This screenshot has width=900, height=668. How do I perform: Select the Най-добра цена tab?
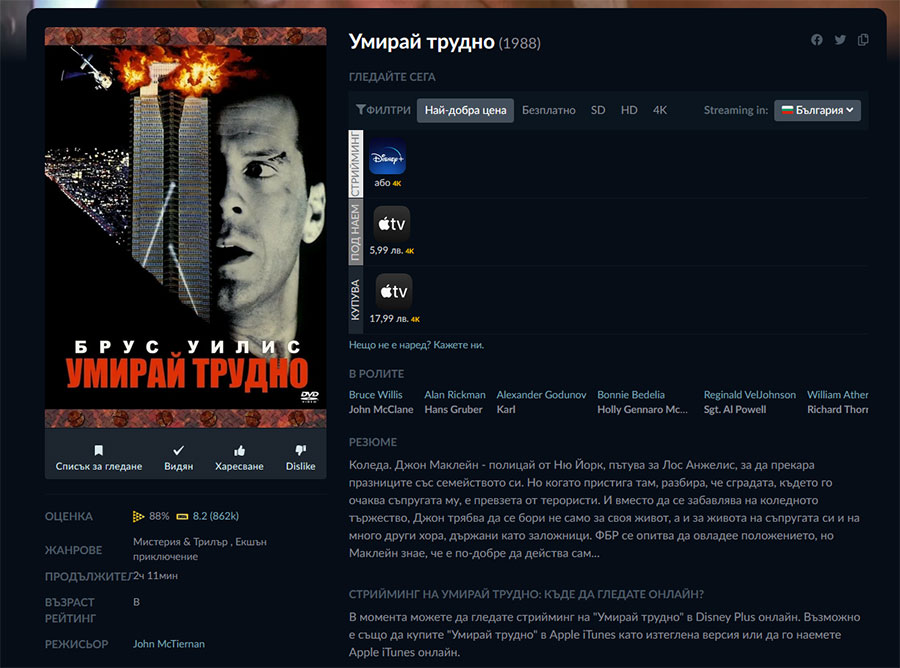pos(465,110)
